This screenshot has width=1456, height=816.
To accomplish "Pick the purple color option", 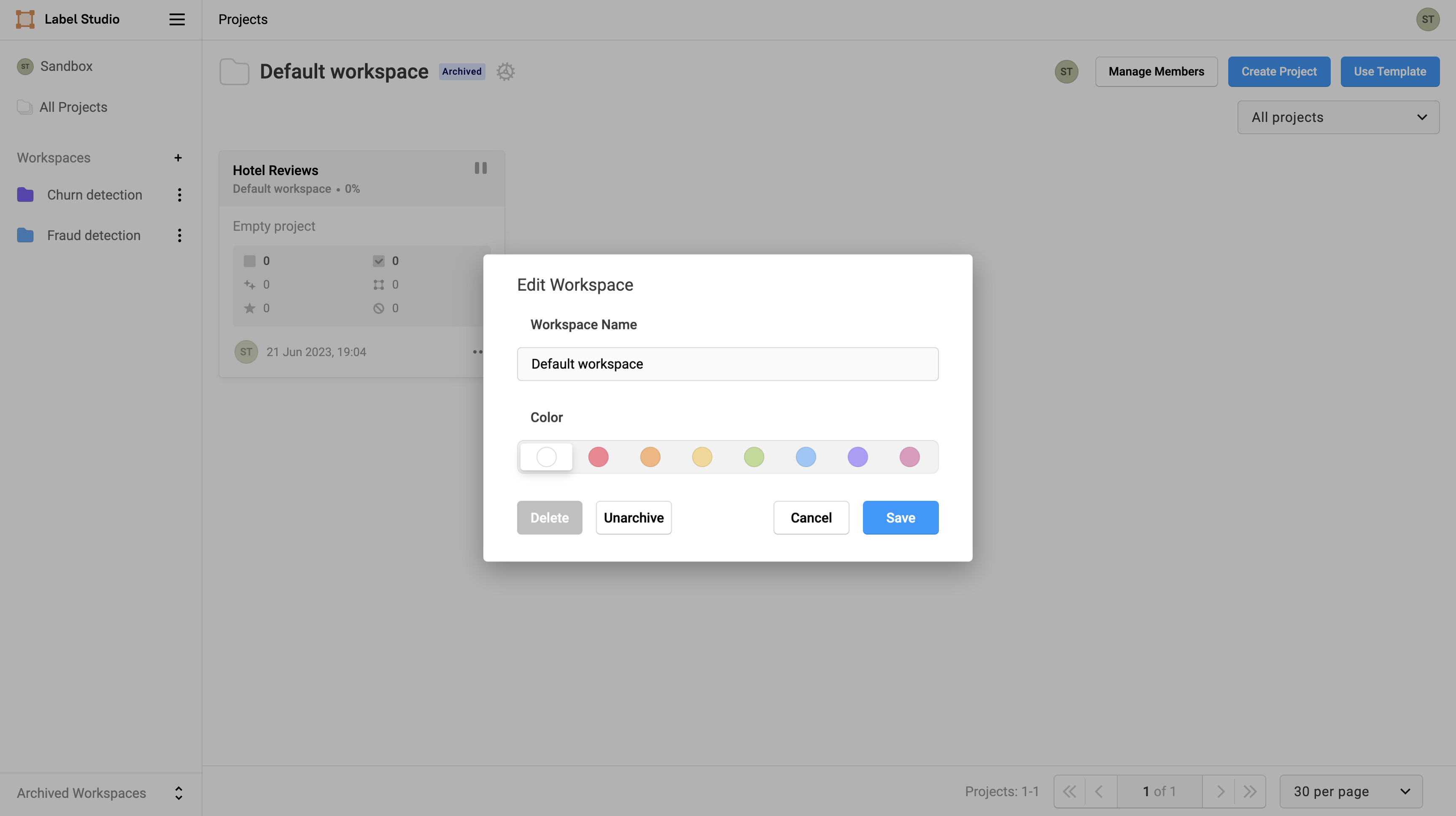I will 857,457.
